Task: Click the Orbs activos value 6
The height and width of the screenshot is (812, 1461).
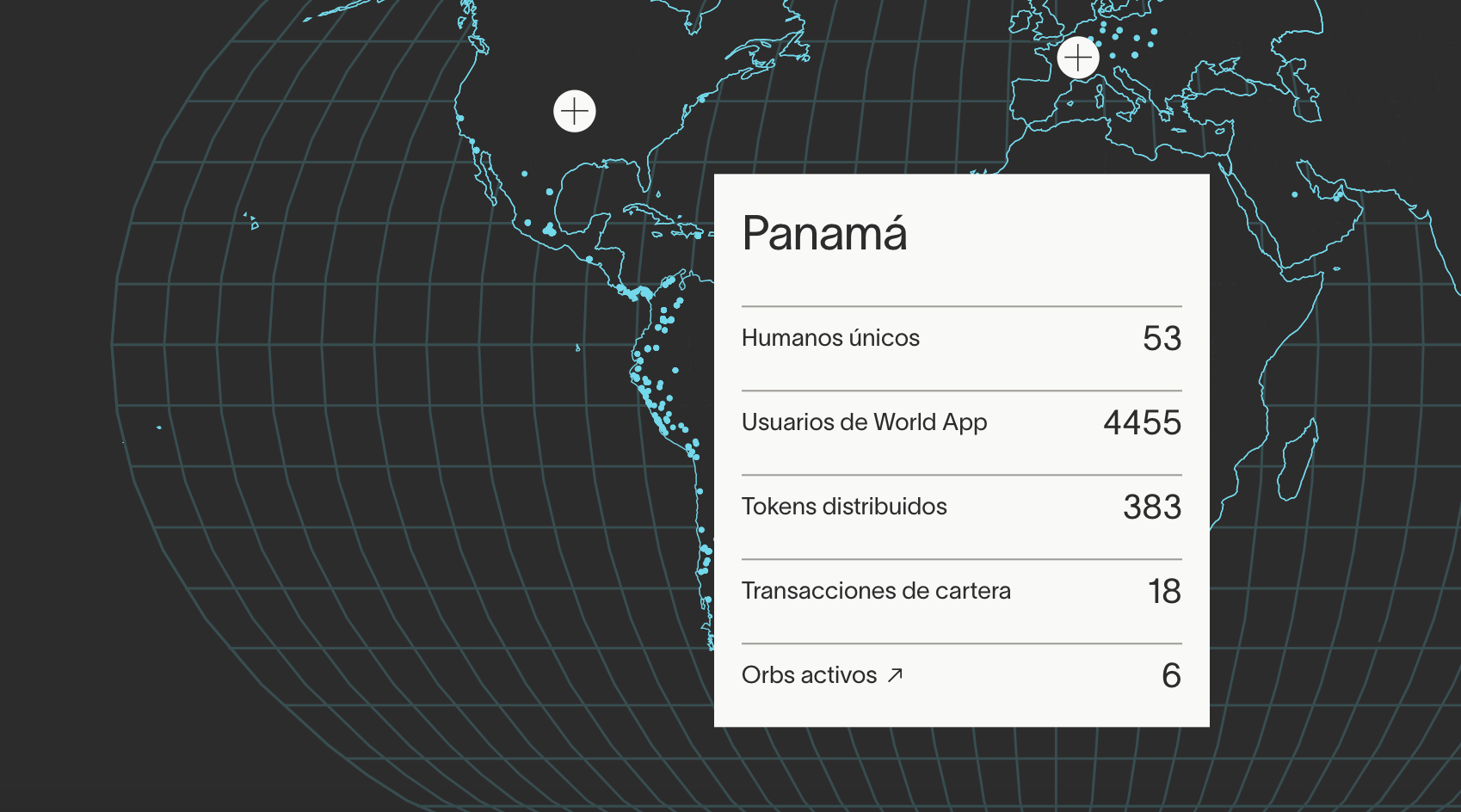Action: pyautogui.click(x=1171, y=675)
